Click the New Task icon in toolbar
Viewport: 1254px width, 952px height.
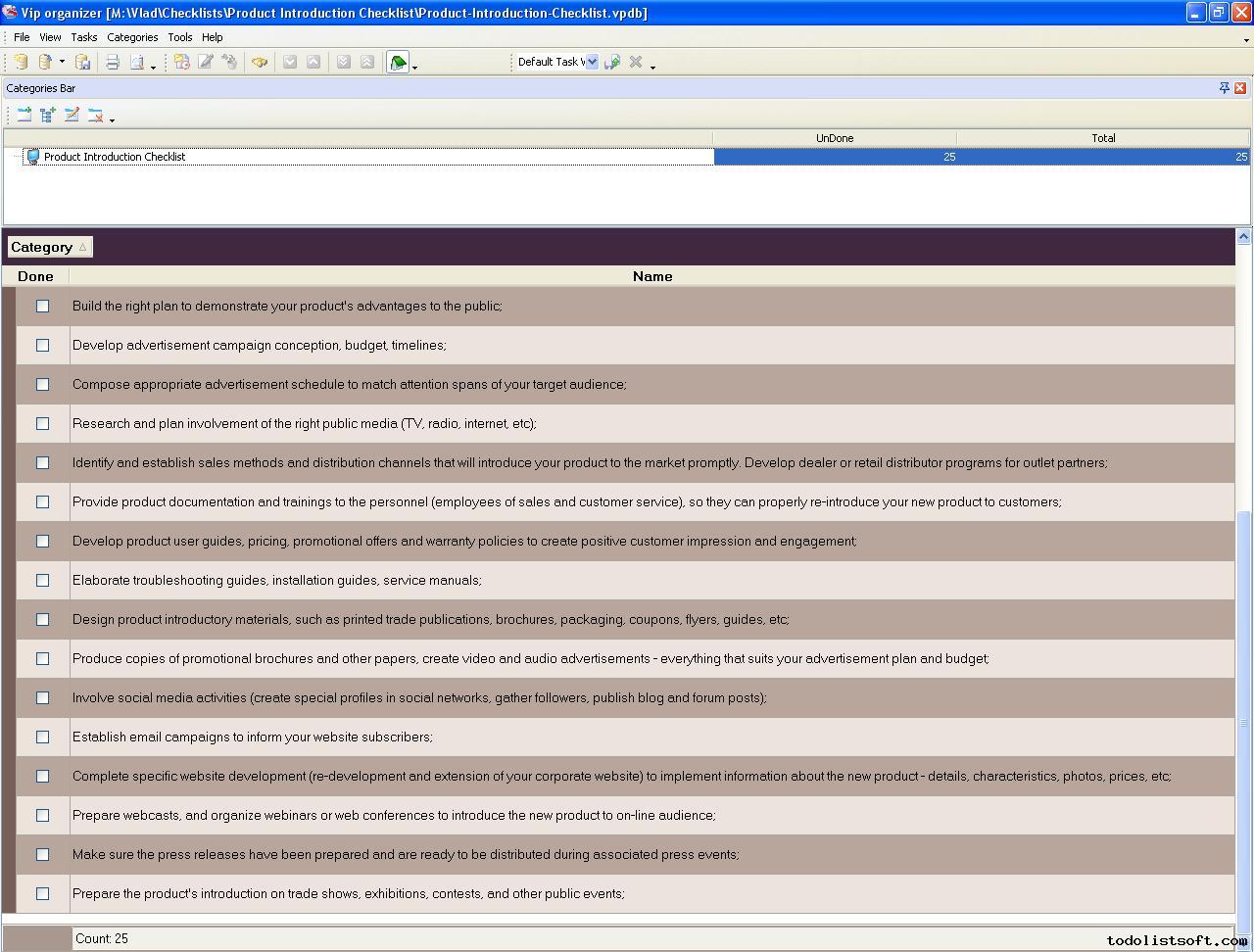coord(182,62)
